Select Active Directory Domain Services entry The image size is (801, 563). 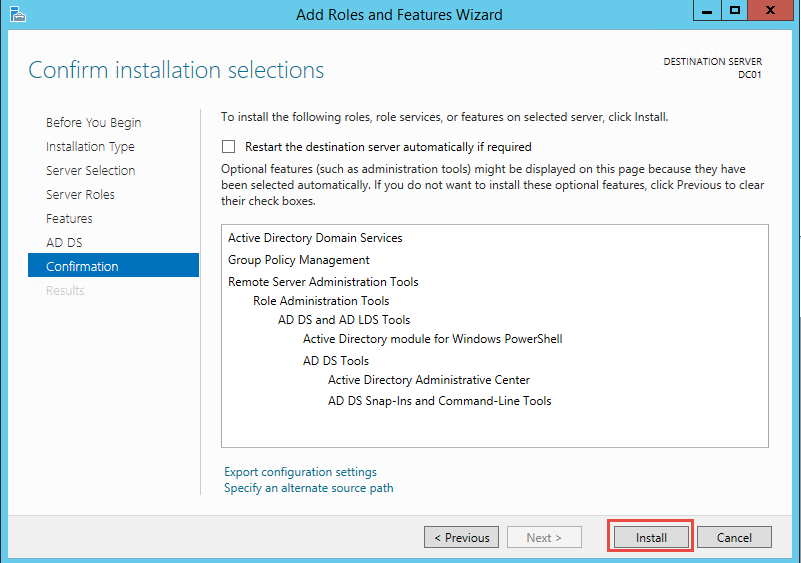click(315, 238)
